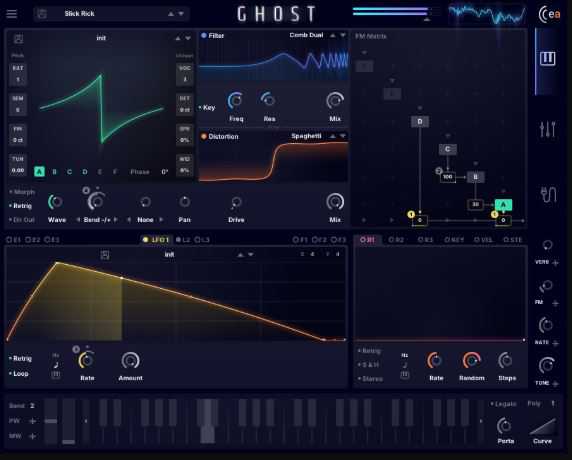The height and width of the screenshot is (460, 572).
Task: Open the mixer faders page icon
Action: 547,129
